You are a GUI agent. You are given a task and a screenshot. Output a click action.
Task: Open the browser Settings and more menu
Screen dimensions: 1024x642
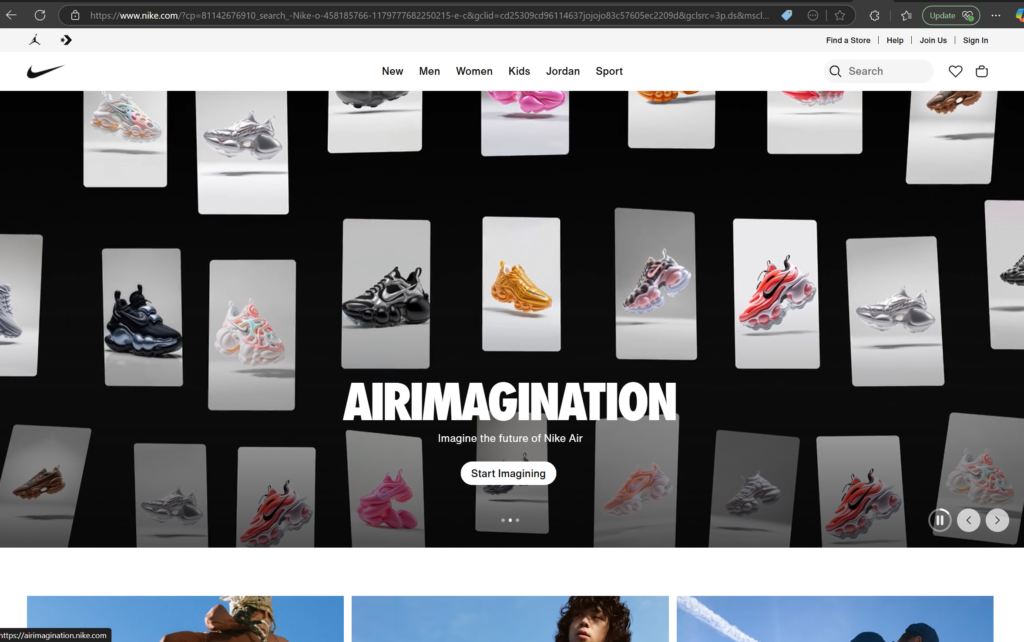tap(996, 15)
